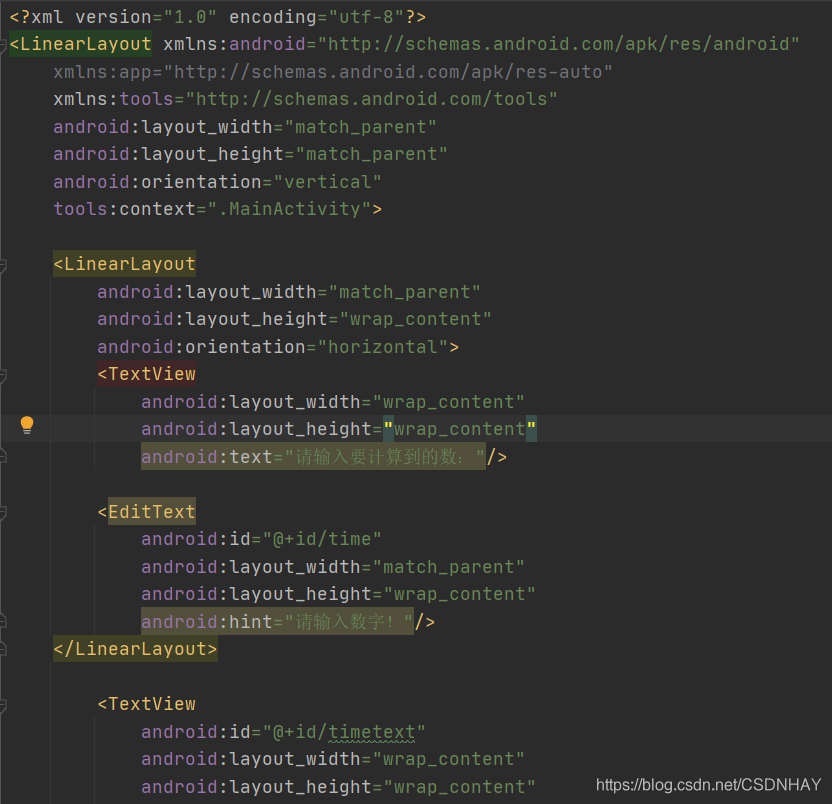The height and width of the screenshot is (804, 832).
Task: Click the <TextView tag above timetext id
Action: click(x=146, y=704)
